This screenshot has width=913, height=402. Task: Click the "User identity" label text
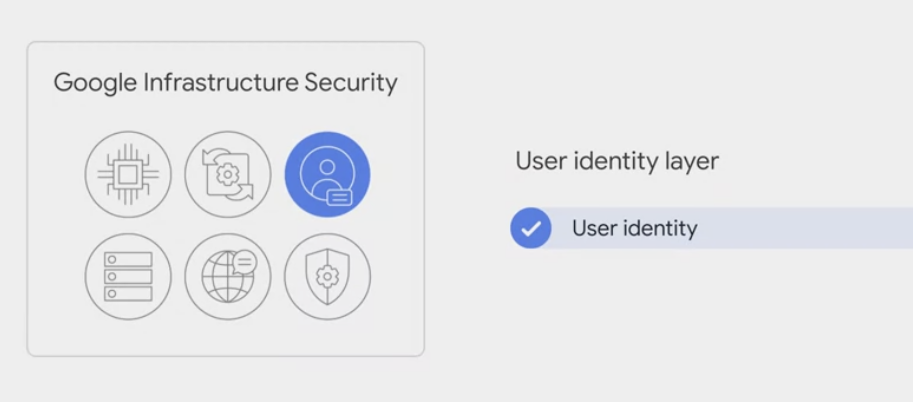[634, 228]
